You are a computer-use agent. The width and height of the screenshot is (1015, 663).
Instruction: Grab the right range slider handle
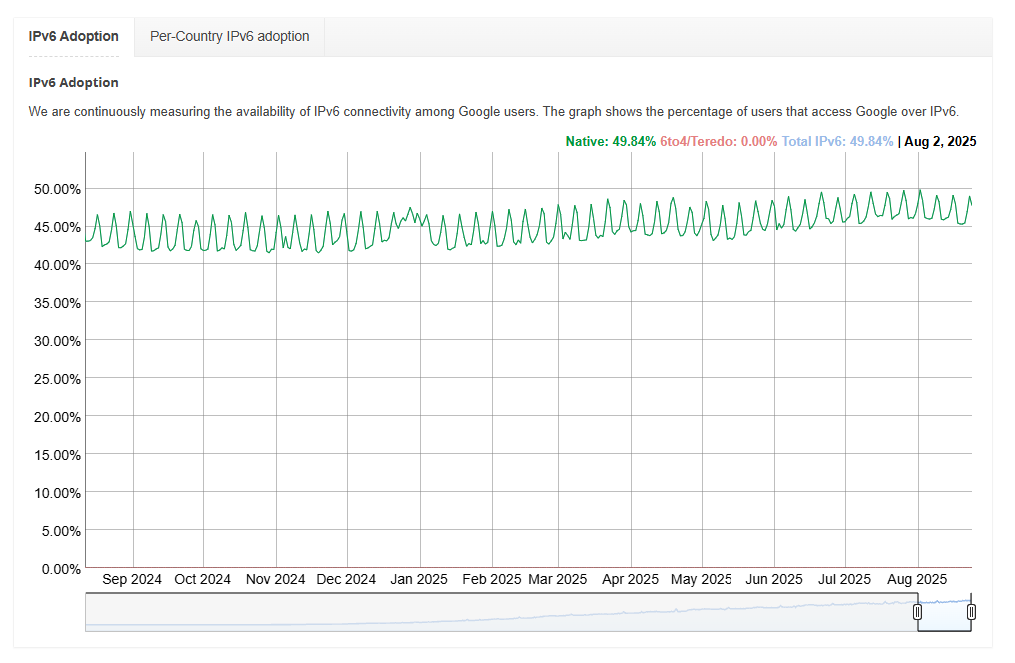tap(971, 612)
